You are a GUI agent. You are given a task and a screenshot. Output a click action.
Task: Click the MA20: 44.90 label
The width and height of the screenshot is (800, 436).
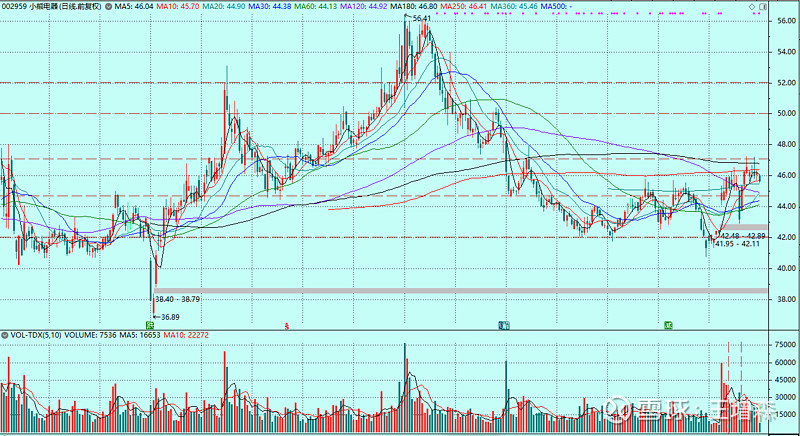coord(223,7)
